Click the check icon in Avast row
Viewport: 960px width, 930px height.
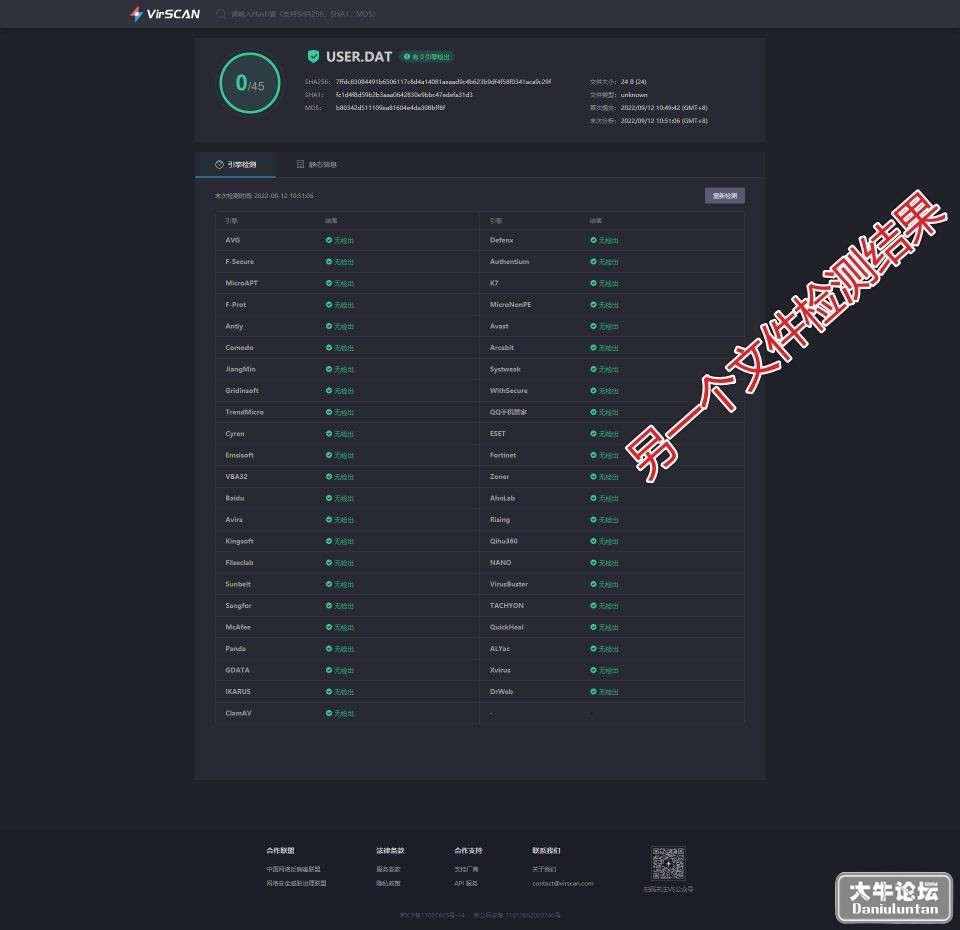tap(593, 326)
